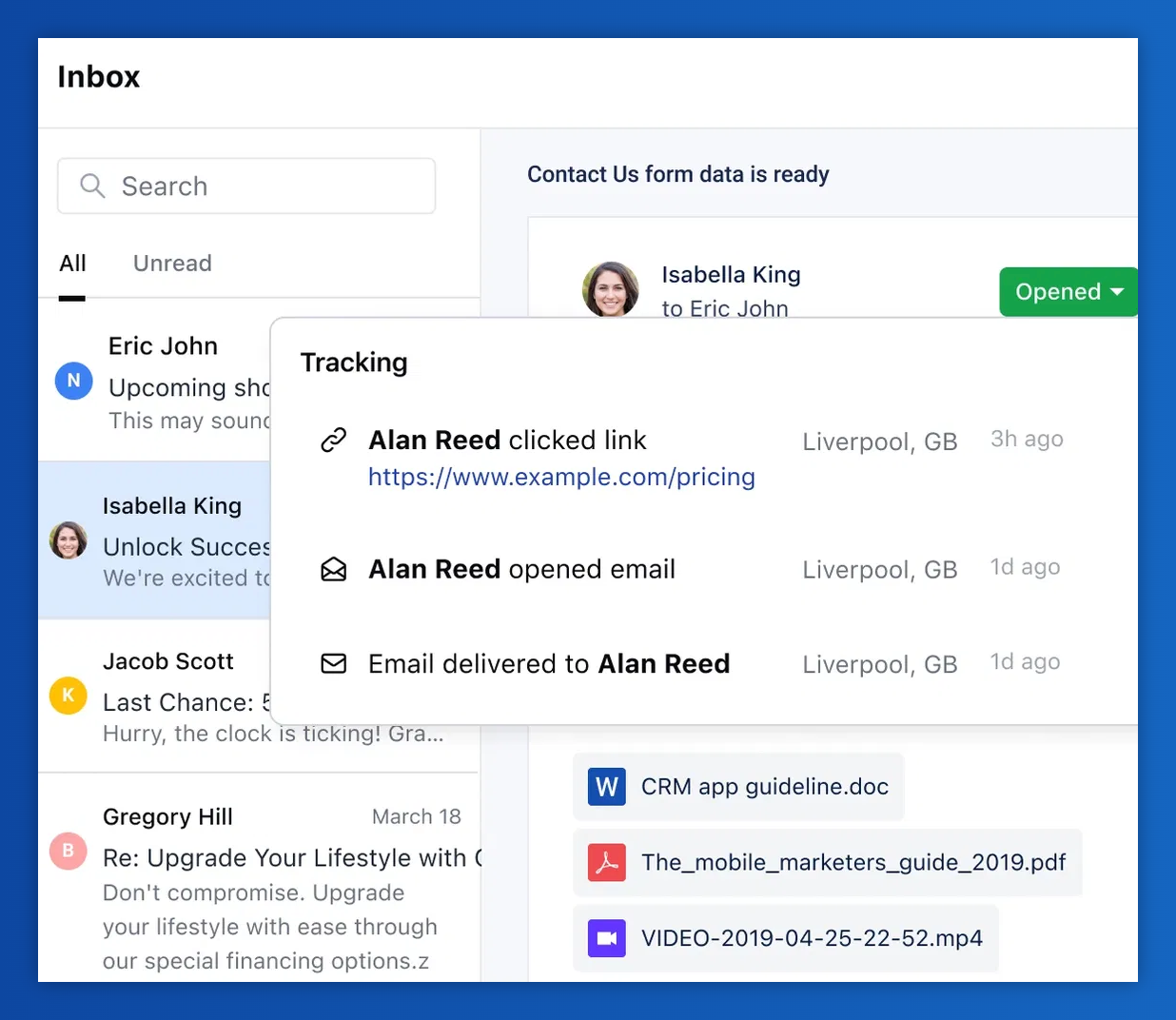Open the CRM app guideline.doc attachment
This screenshot has width=1176, height=1020.
[x=738, y=787]
